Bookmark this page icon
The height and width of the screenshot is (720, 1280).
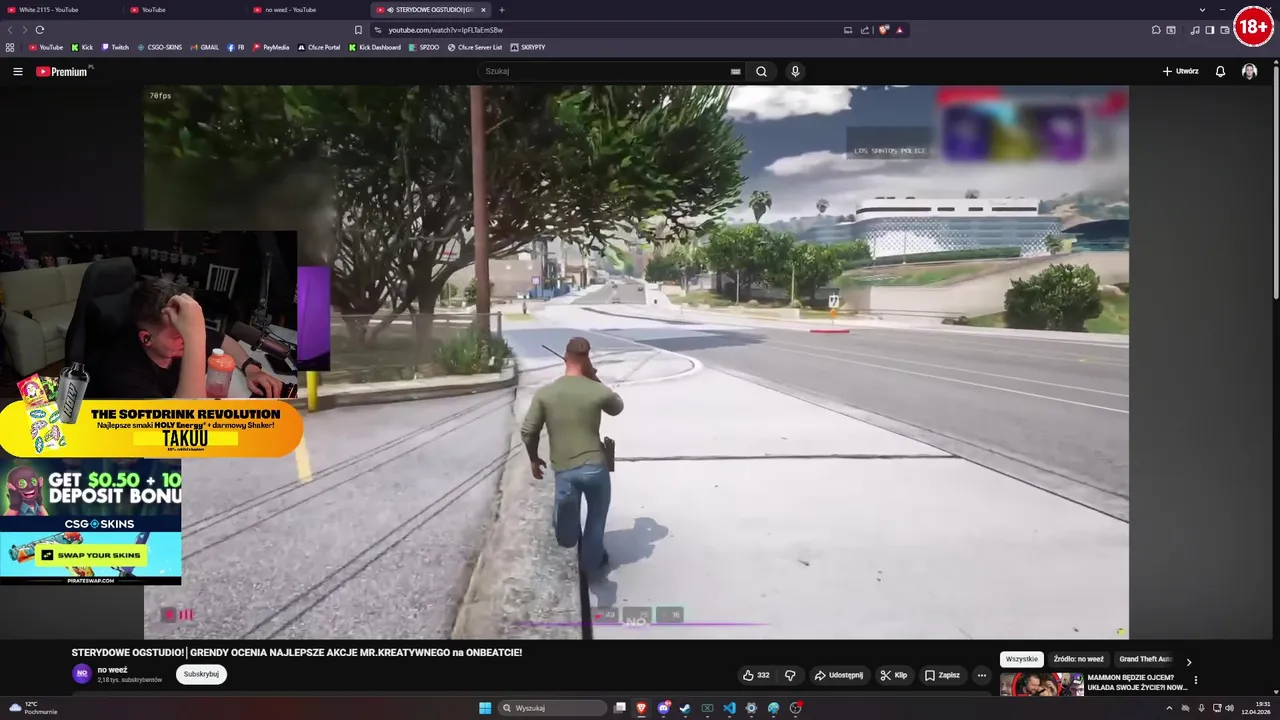[358, 30]
